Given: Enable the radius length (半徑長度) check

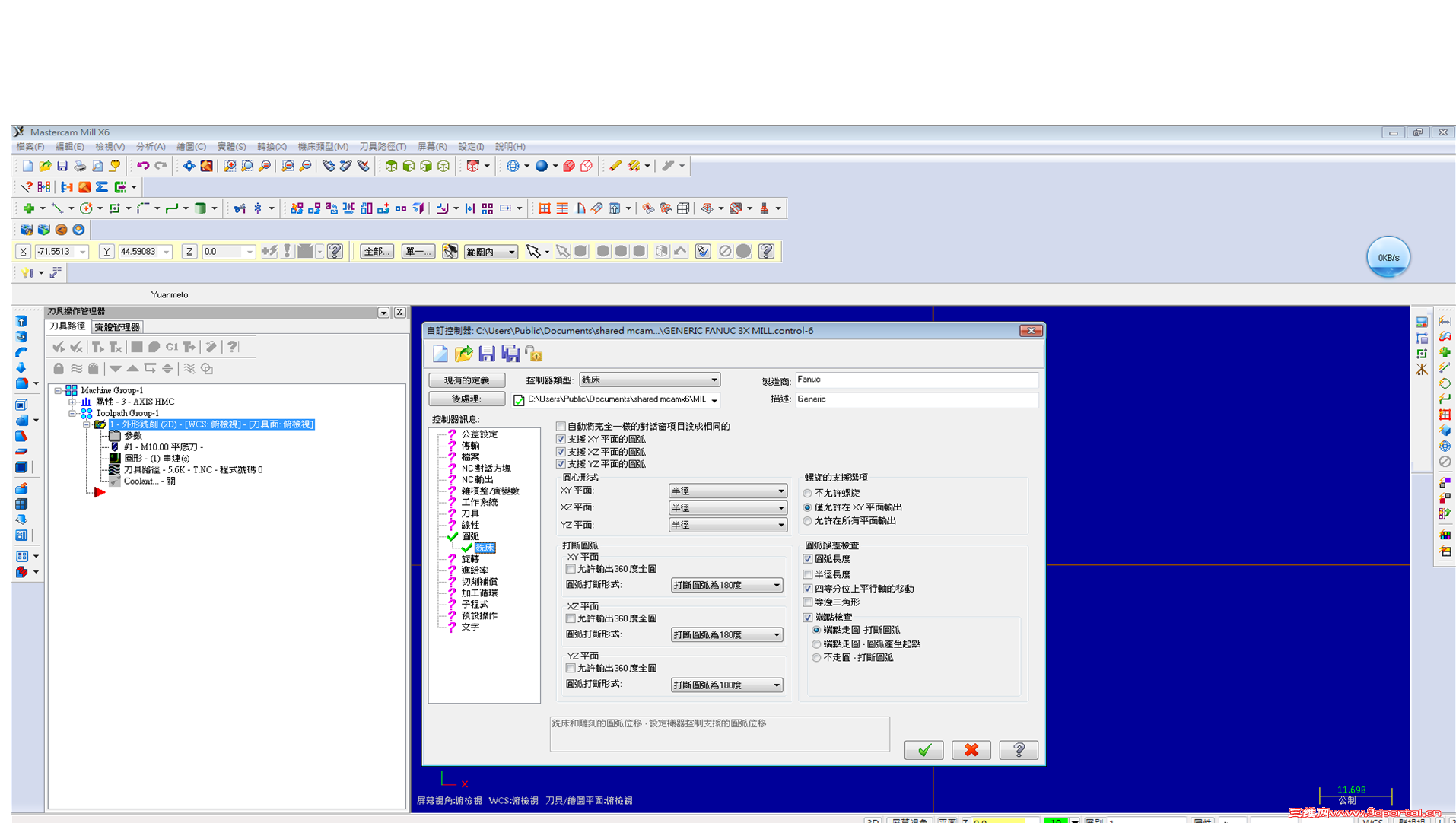Looking at the screenshot, I should pos(808,574).
